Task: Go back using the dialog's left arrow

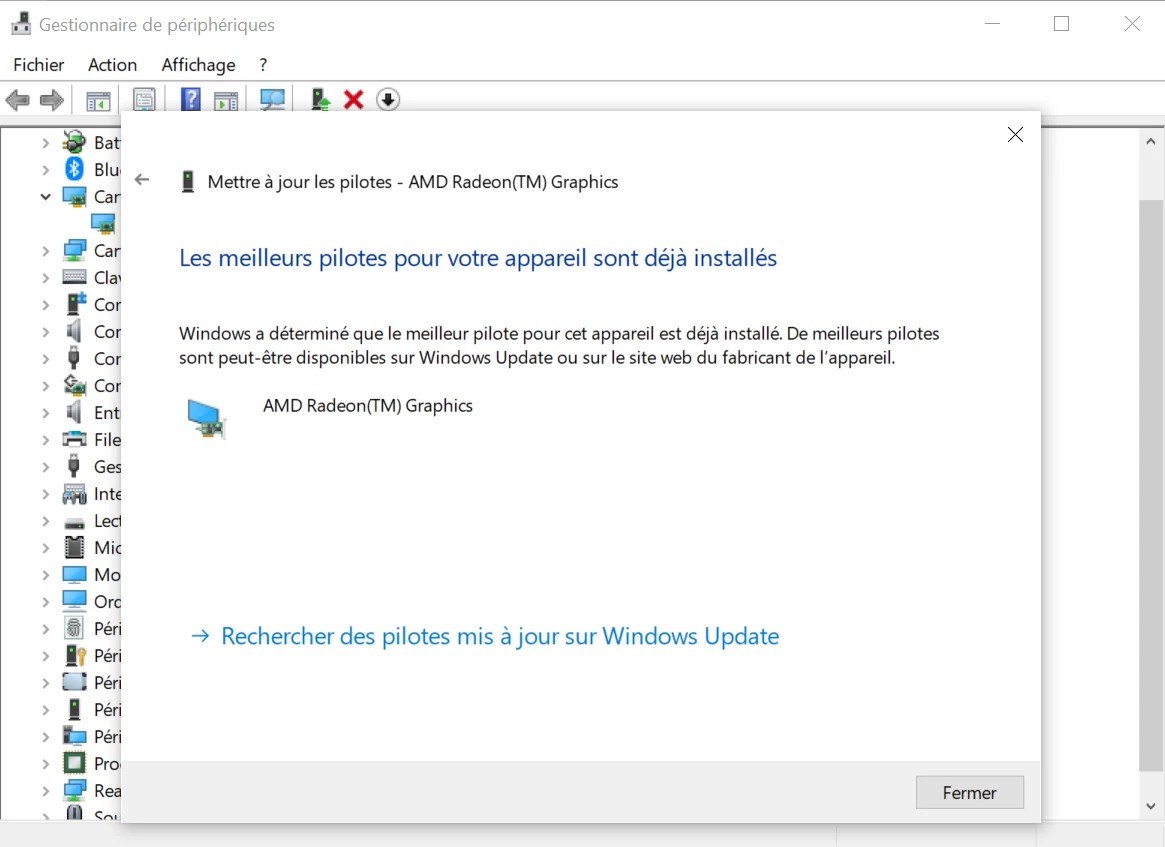Action: [x=142, y=180]
